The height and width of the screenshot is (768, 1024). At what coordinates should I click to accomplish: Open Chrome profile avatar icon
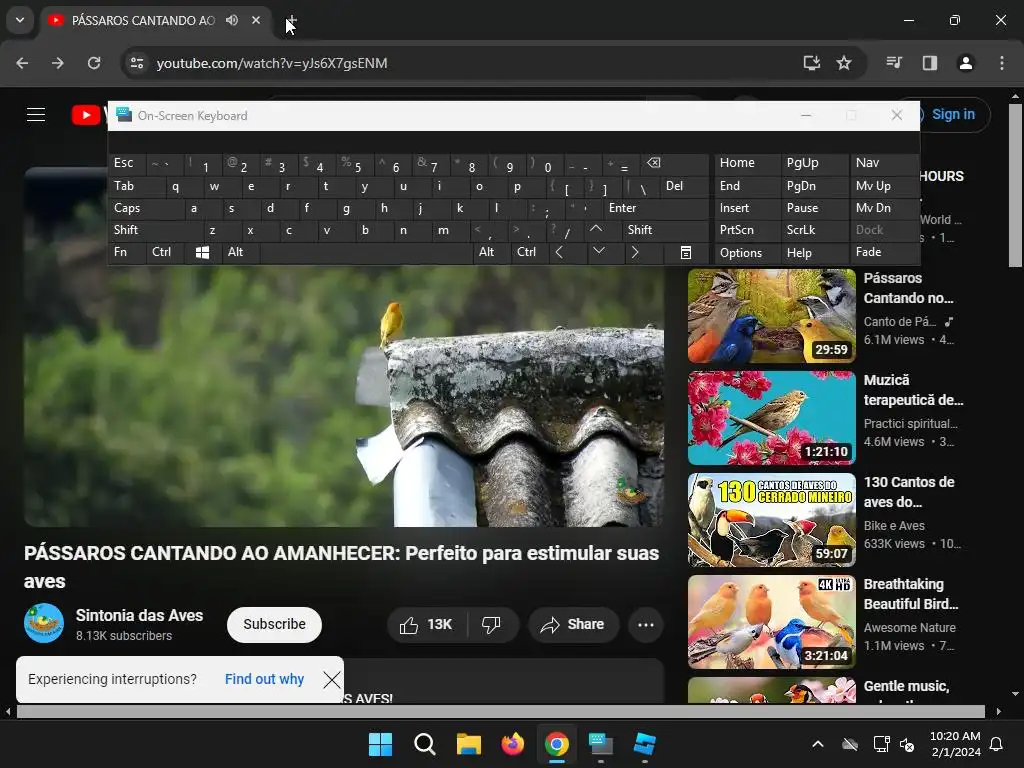tap(966, 63)
